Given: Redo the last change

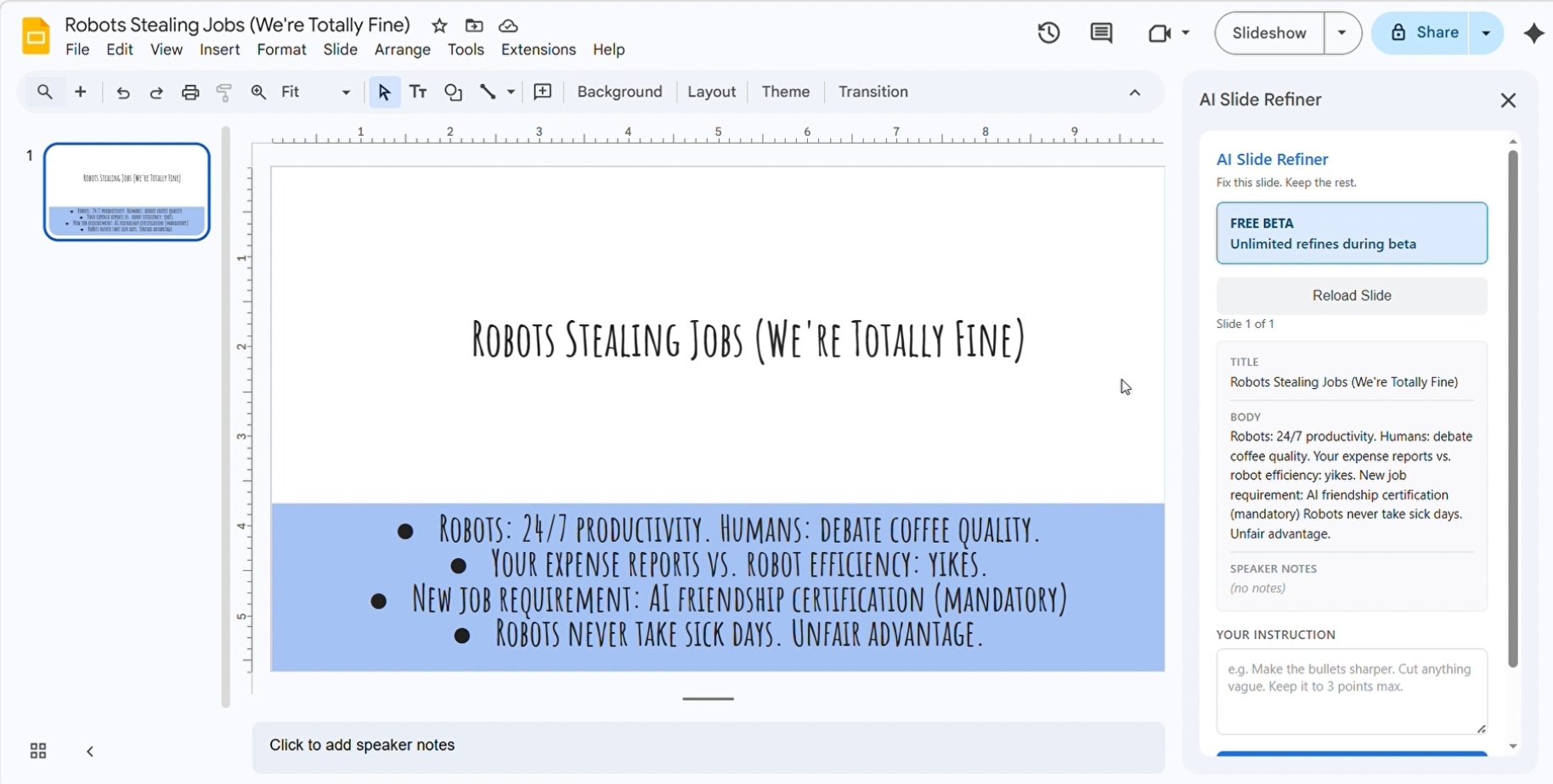Looking at the screenshot, I should [x=155, y=92].
